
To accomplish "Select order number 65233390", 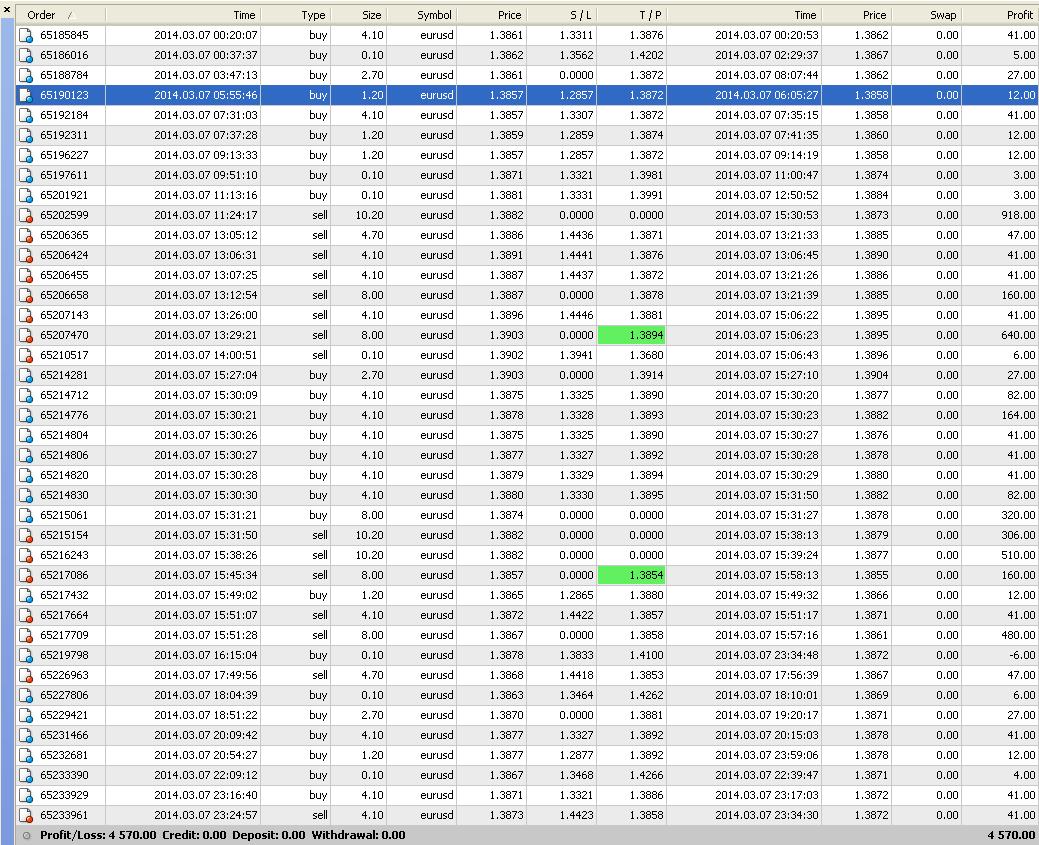I will (x=64, y=775).
